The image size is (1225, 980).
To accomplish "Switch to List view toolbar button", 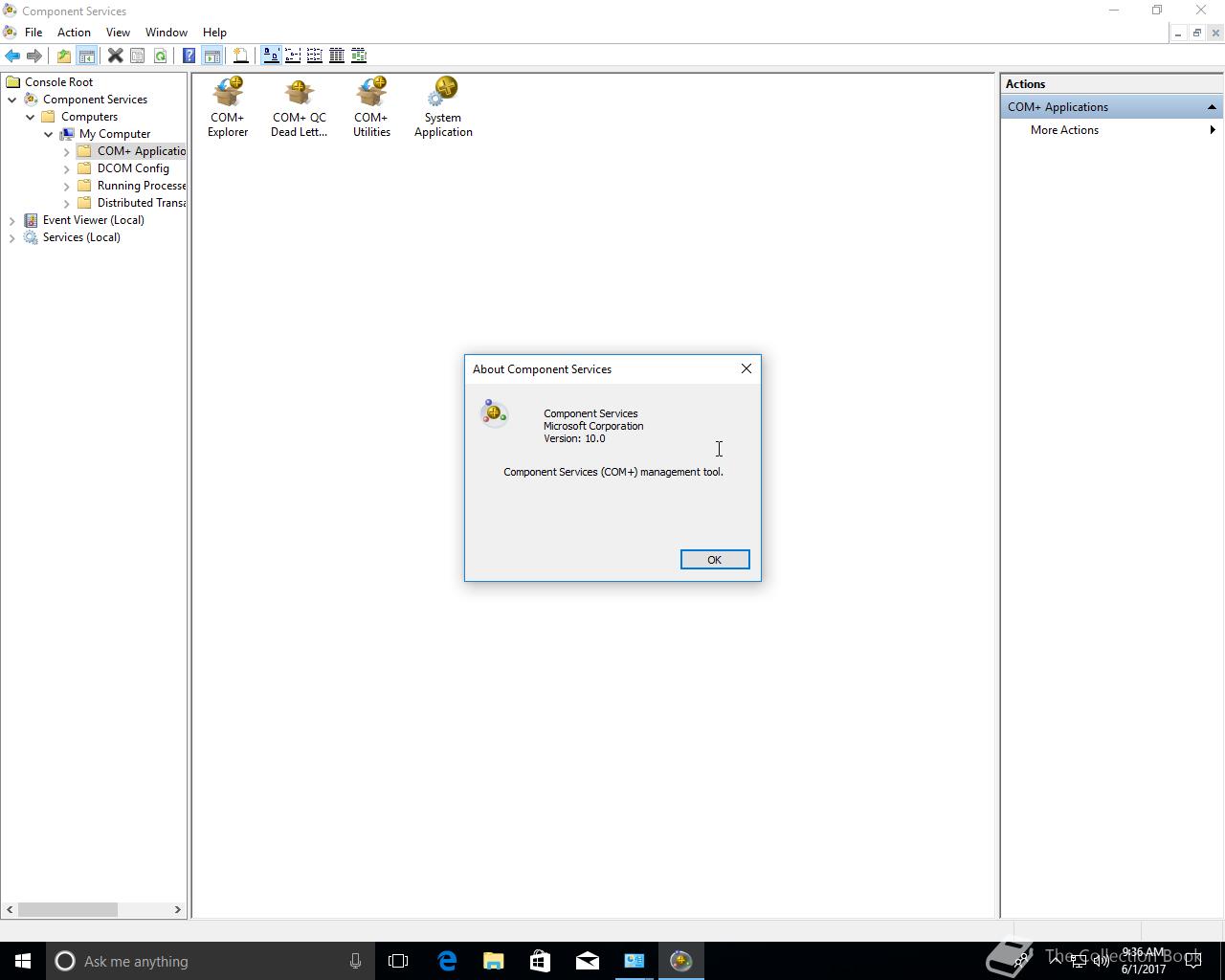I will [x=314, y=56].
